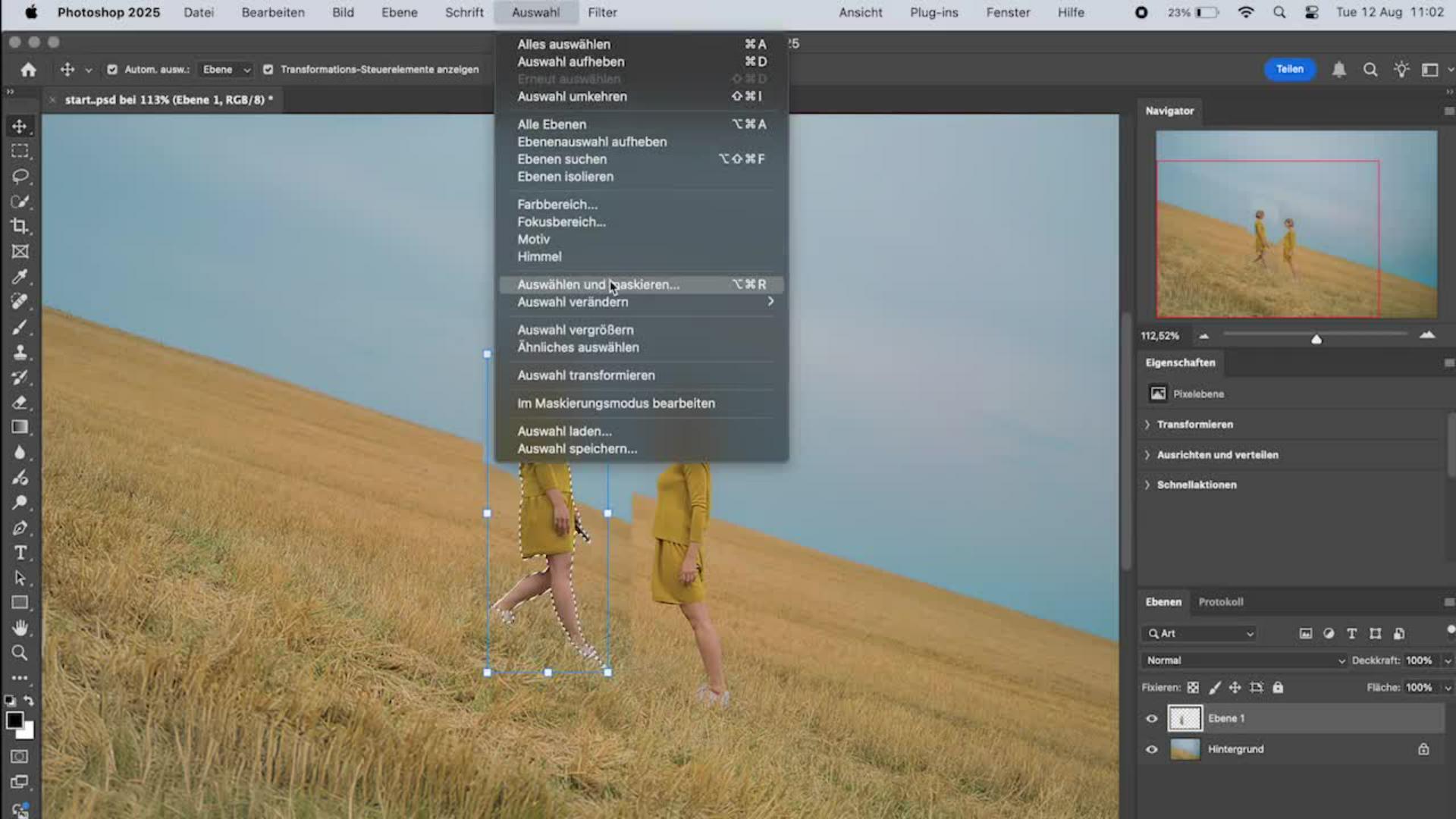Select the Hand tool
1456x819 pixels.
click(20, 628)
